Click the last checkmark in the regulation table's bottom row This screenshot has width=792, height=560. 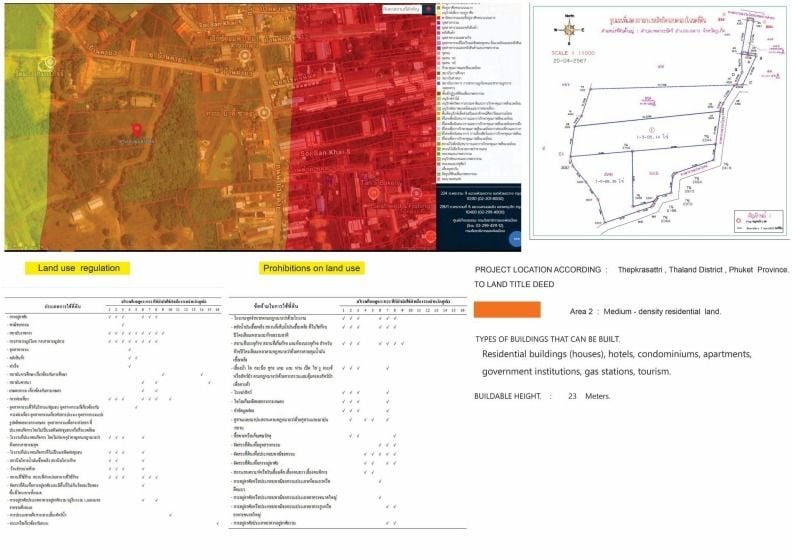(218, 523)
